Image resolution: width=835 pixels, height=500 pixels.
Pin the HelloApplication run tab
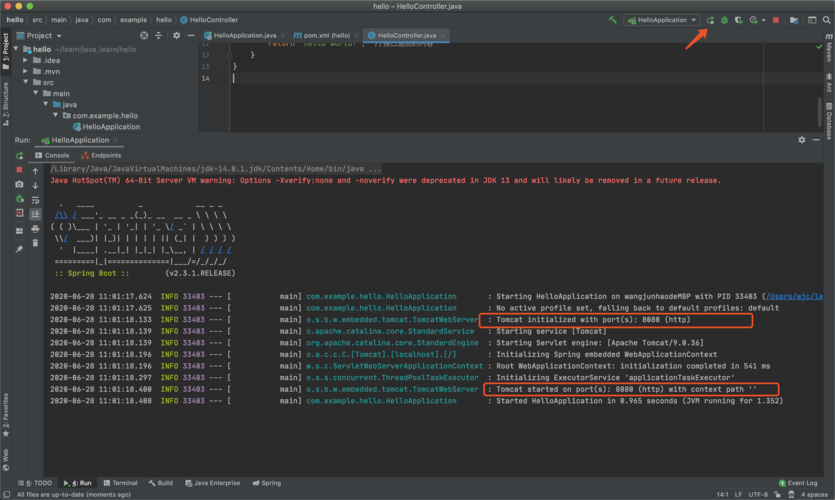click(19, 249)
